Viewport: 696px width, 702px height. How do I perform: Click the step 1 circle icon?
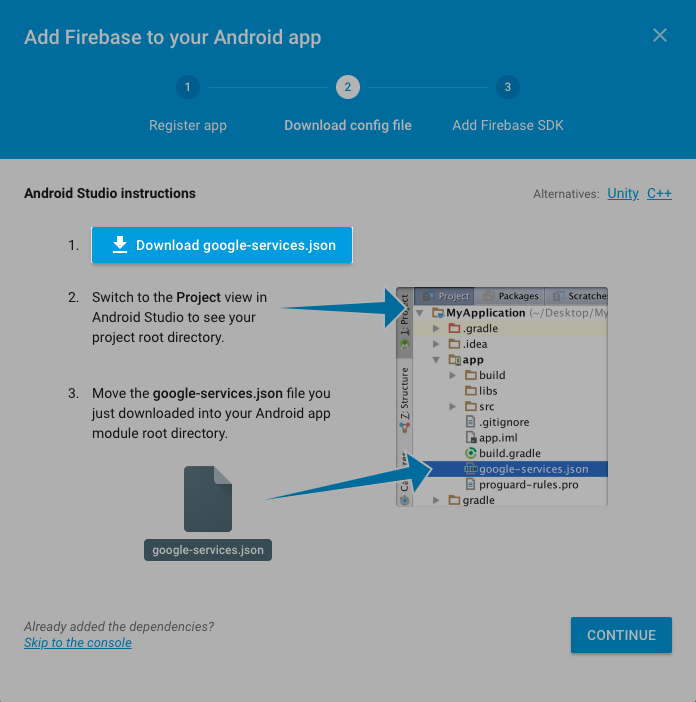coord(188,87)
